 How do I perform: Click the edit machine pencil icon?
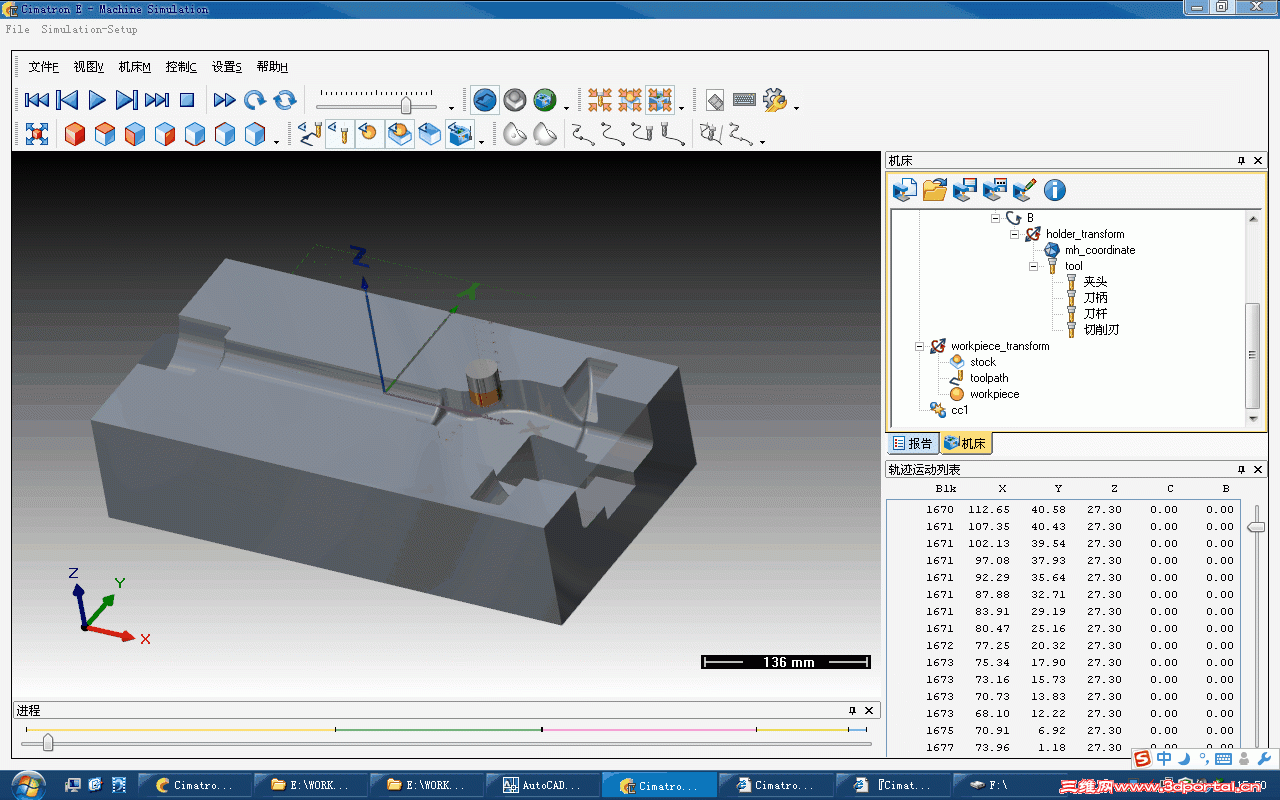point(1025,189)
